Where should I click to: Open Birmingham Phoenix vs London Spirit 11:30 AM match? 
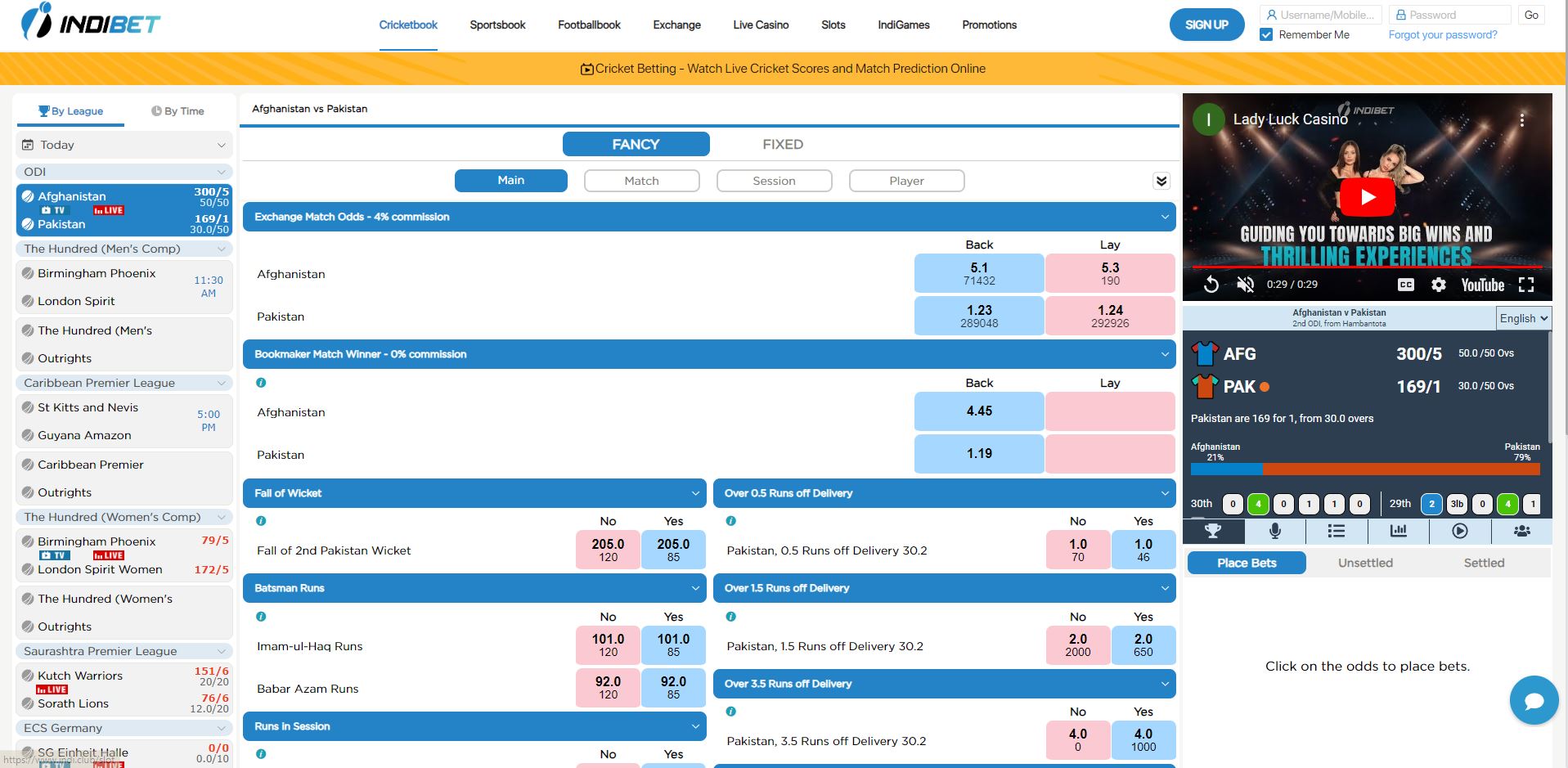tap(124, 287)
